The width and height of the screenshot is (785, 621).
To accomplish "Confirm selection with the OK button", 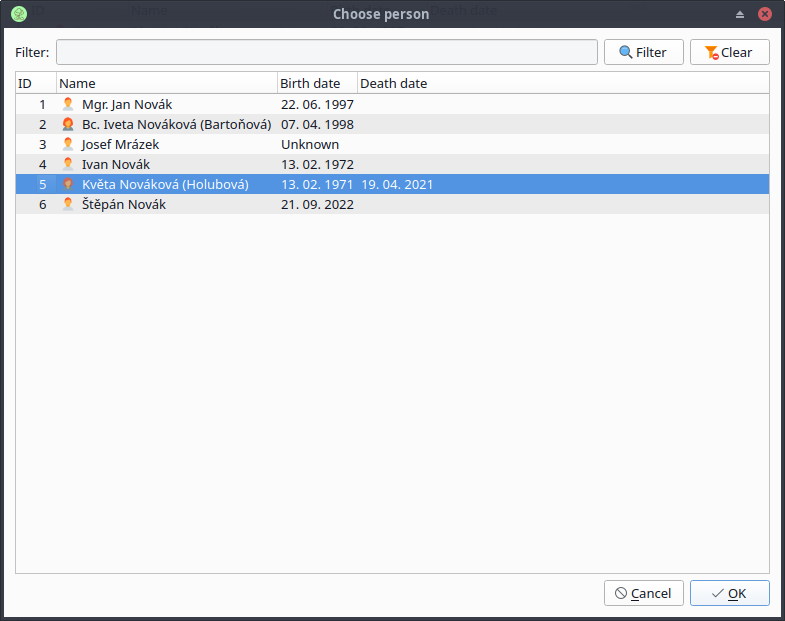I will pyautogui.click(x=729, y=593).
